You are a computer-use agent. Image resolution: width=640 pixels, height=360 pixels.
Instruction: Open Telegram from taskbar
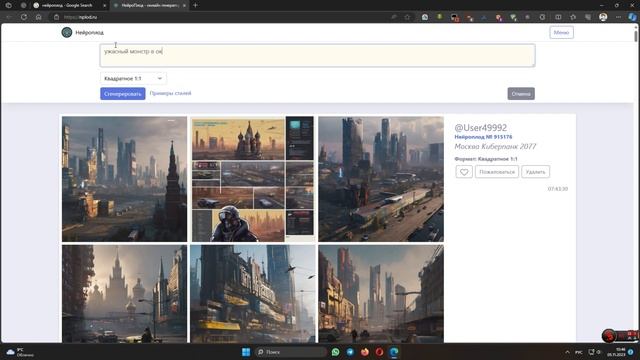click(x=350, y=352)
